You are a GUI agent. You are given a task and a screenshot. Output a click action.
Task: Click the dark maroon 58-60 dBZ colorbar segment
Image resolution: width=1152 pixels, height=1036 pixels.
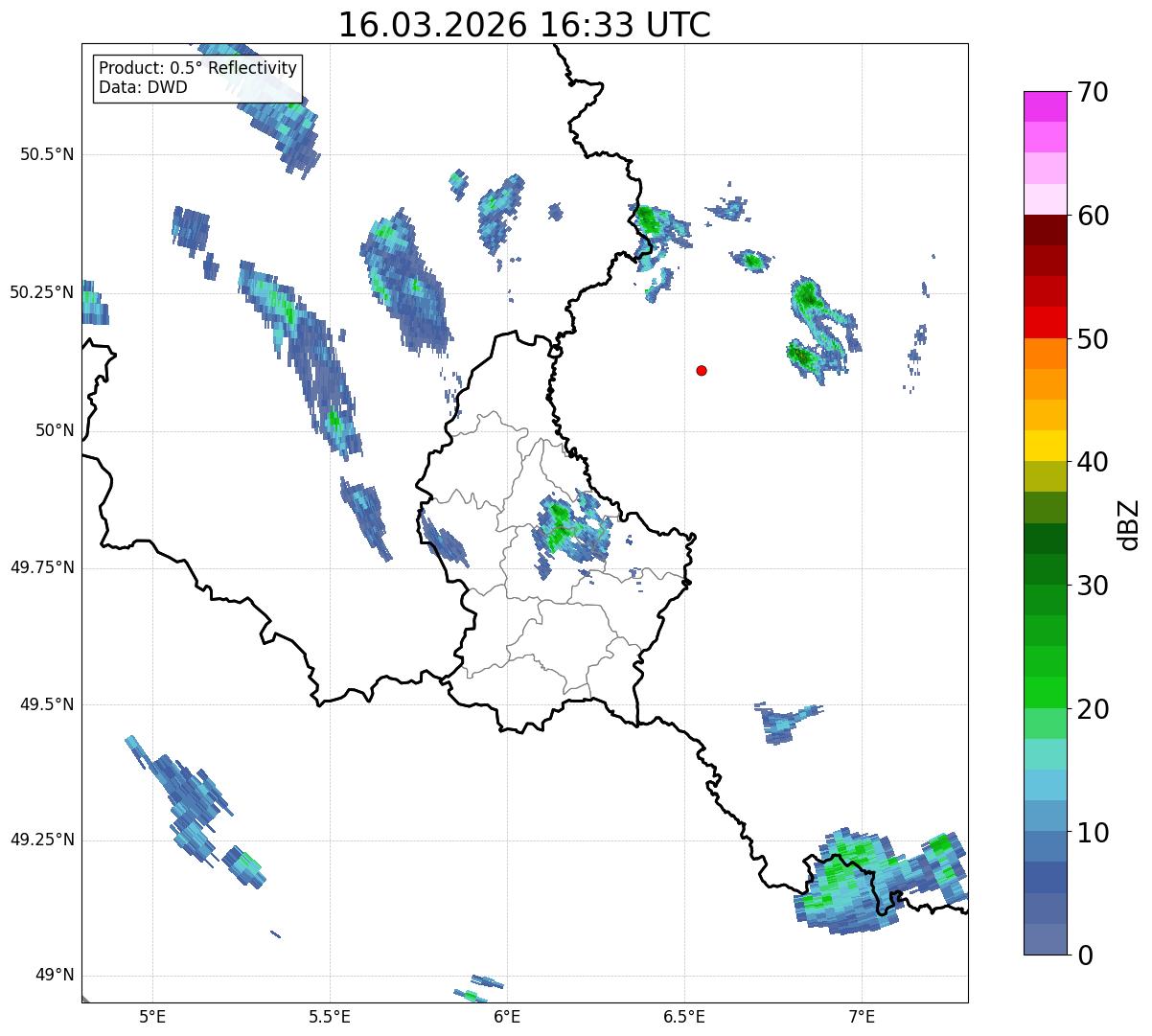(1045, 230)
